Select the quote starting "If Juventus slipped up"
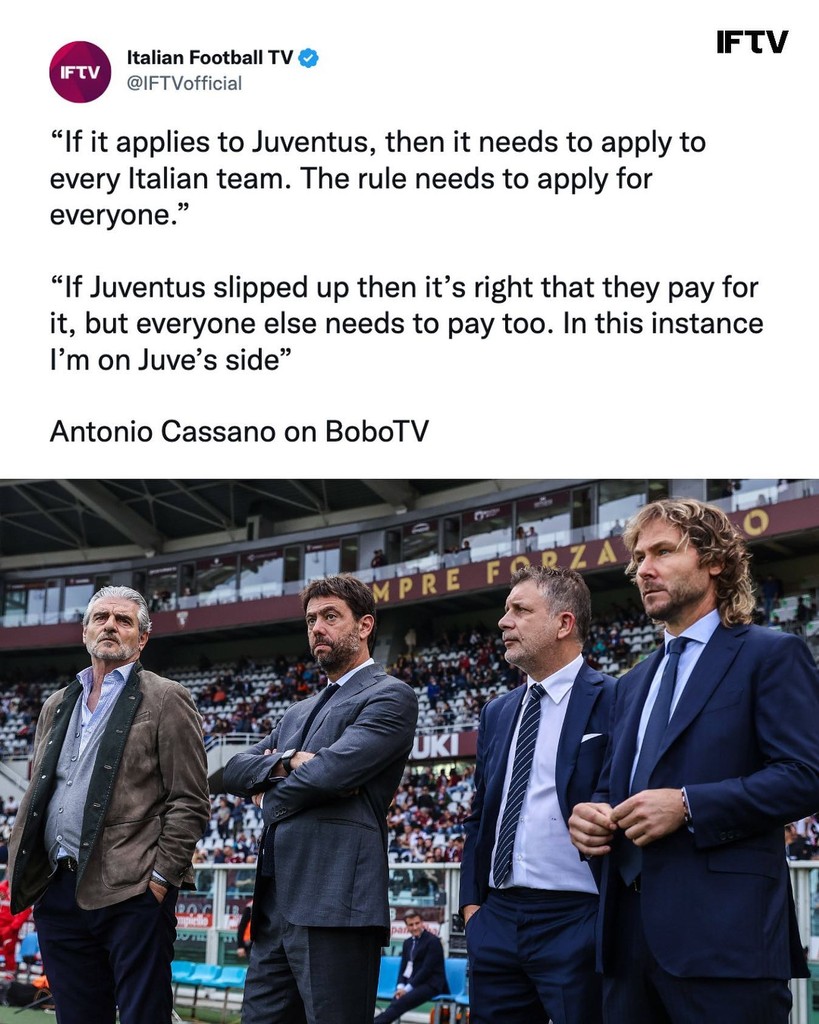This screenshot has height=1024, width=819. coord(406,323)
